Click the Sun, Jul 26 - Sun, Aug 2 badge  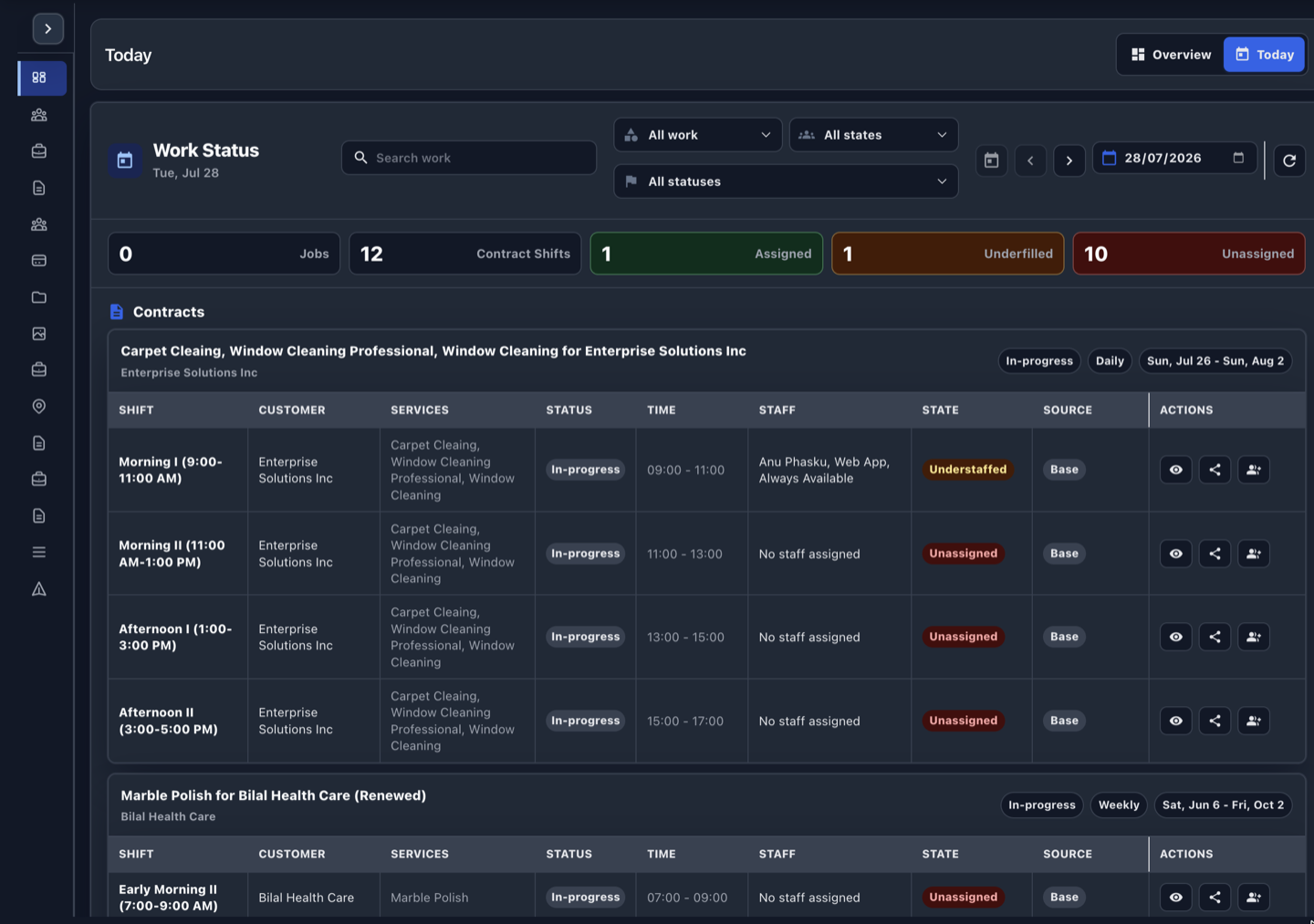(x=1215, y=361)
